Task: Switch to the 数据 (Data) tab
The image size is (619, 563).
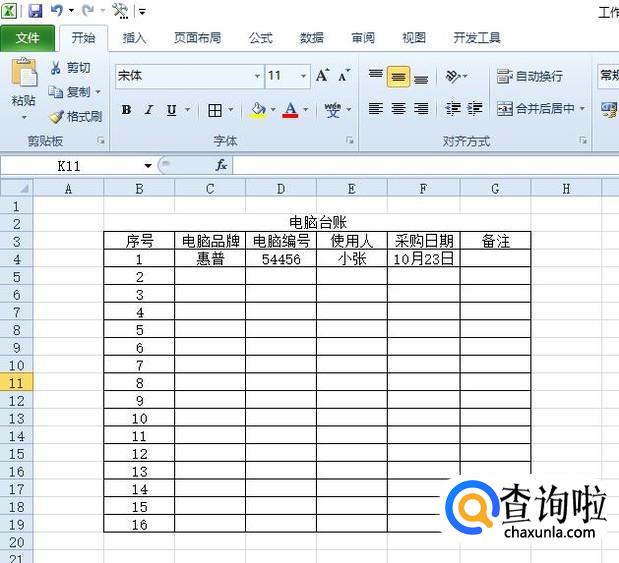Action: click(311, 38)
